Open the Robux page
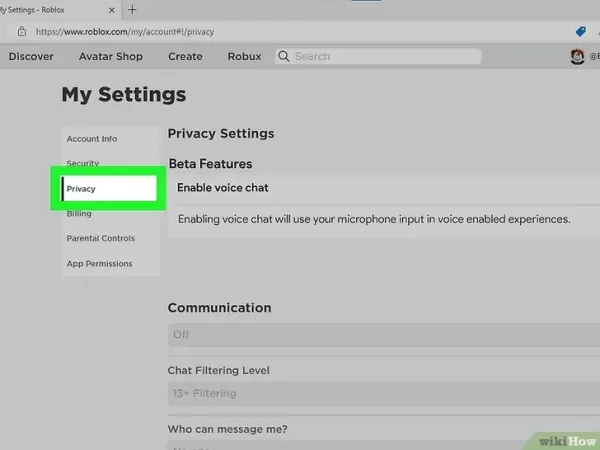The image size is (600, 450). pyautogui.click(x=244, y=56)
